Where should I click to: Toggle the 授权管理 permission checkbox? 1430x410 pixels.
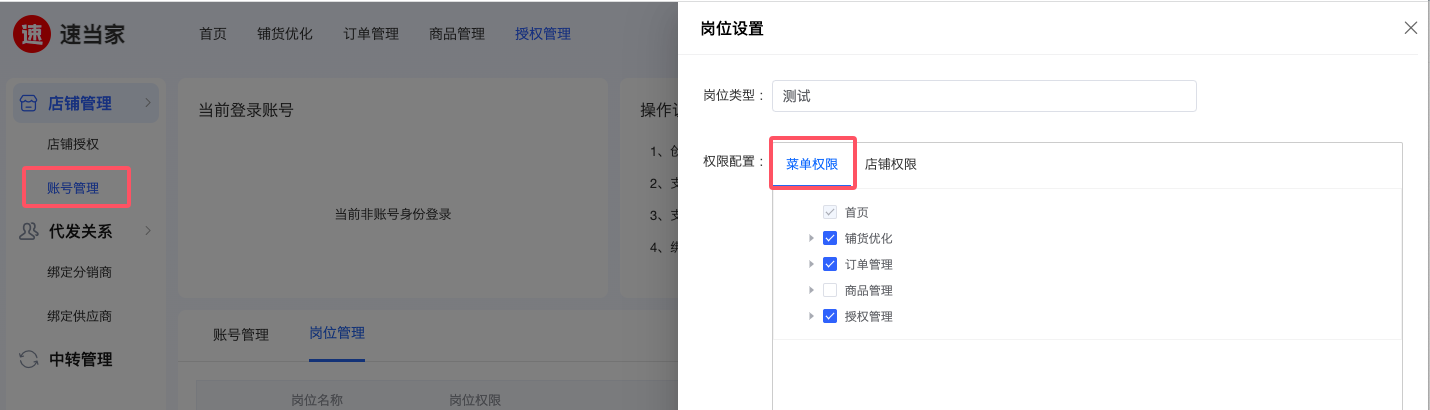829,317
